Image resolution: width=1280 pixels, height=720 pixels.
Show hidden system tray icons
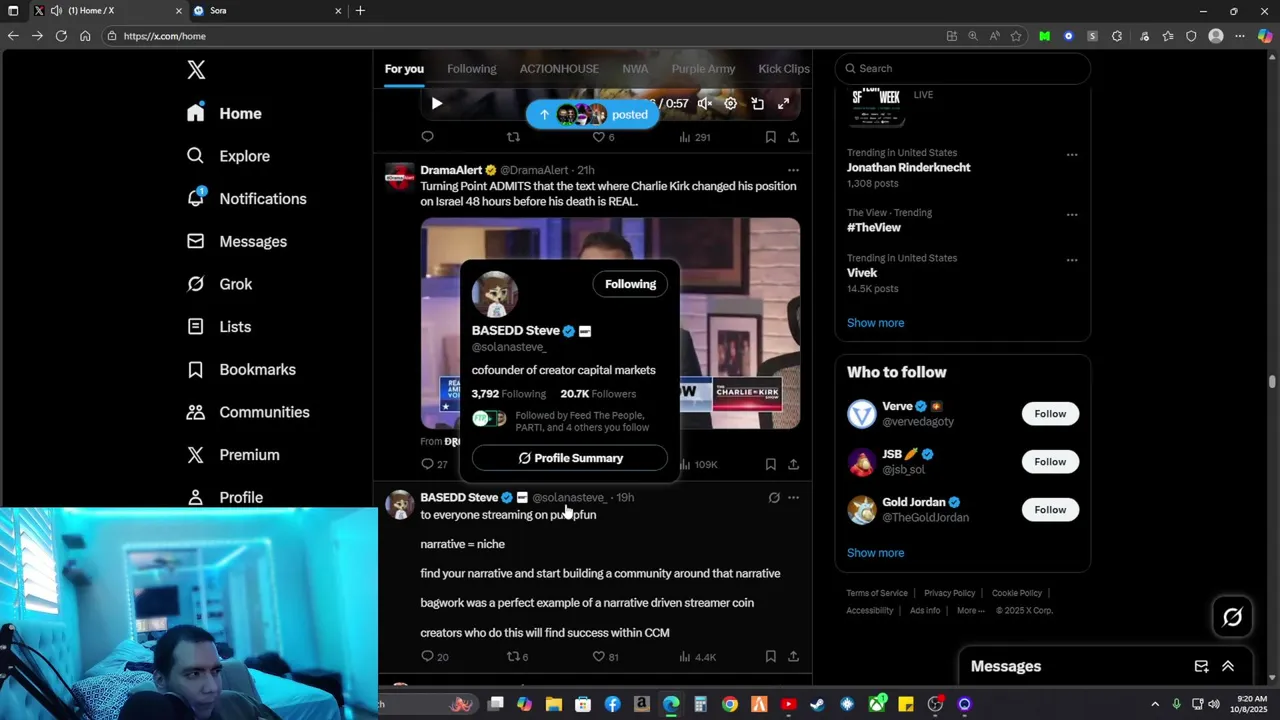pyautogui.click(x=1155, y=704)
